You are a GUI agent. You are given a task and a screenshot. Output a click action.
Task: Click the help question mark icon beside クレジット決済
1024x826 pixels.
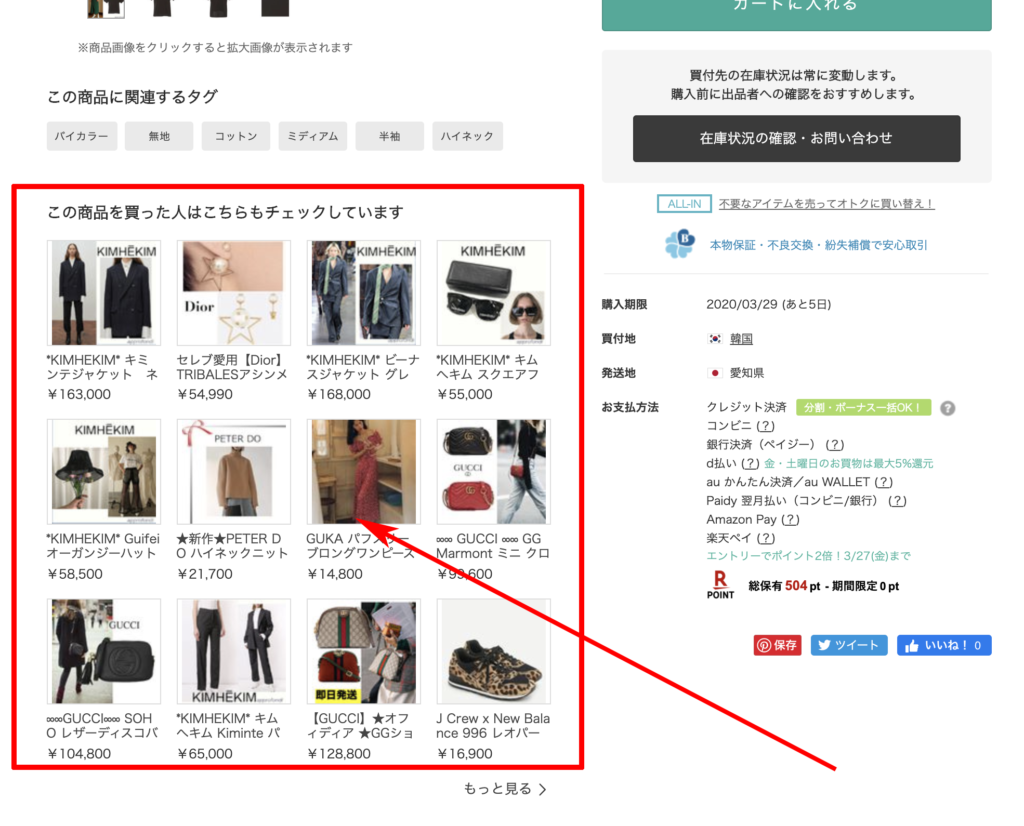pyautogui.click(x=947, y=408)
